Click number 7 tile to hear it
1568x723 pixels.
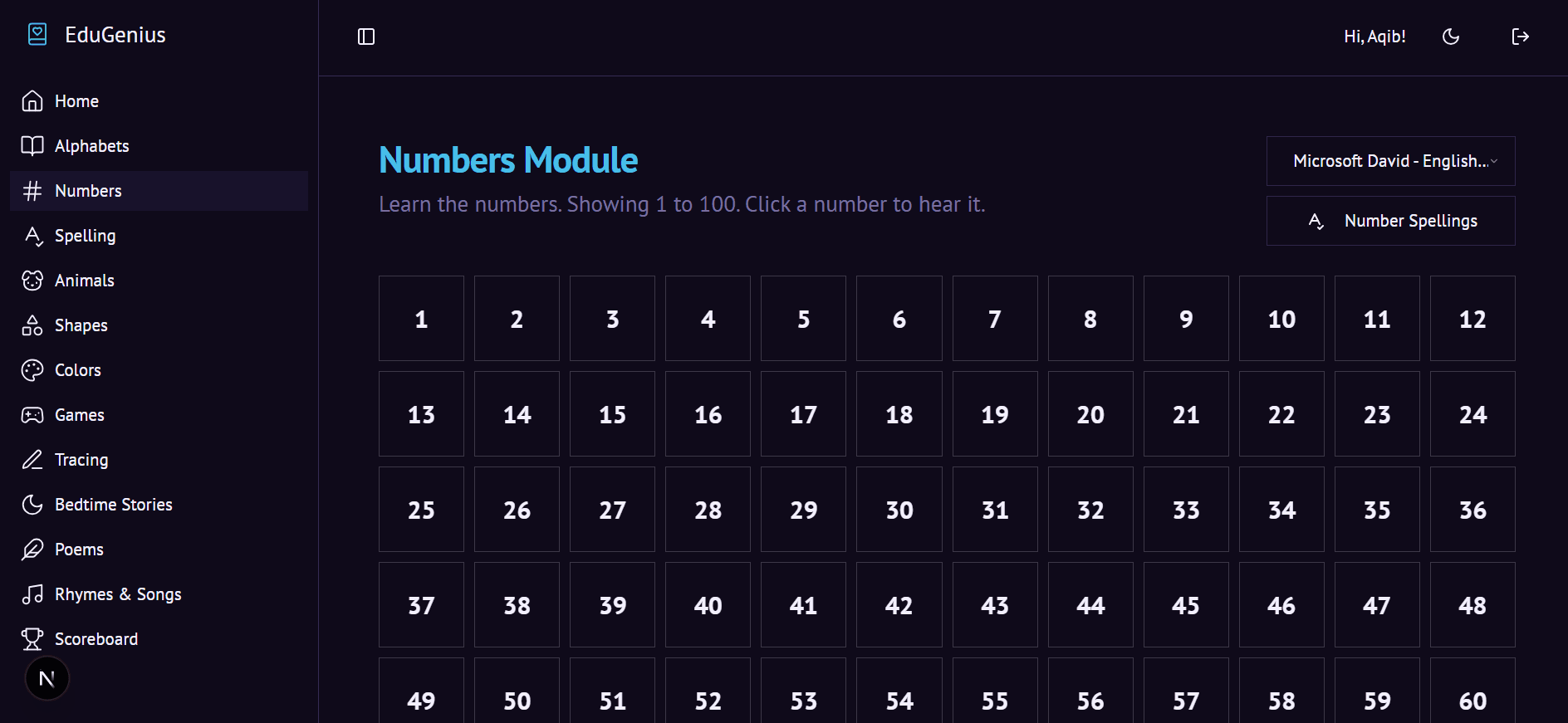(x=994, y=319)
